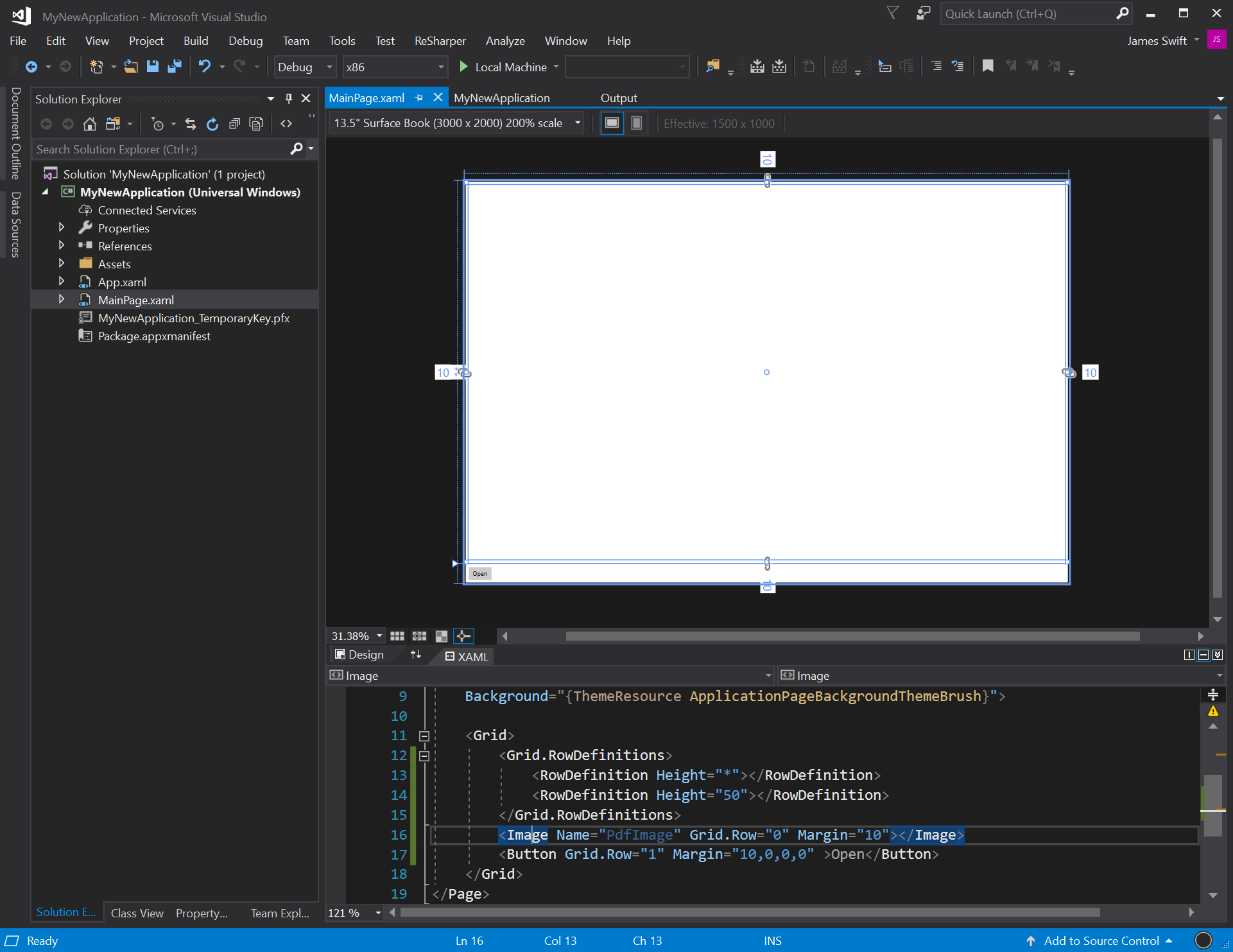This screenshot has width=1233, height=952.
Task: Open the x86 solution platform dropdown
Action: pos(440,67)
